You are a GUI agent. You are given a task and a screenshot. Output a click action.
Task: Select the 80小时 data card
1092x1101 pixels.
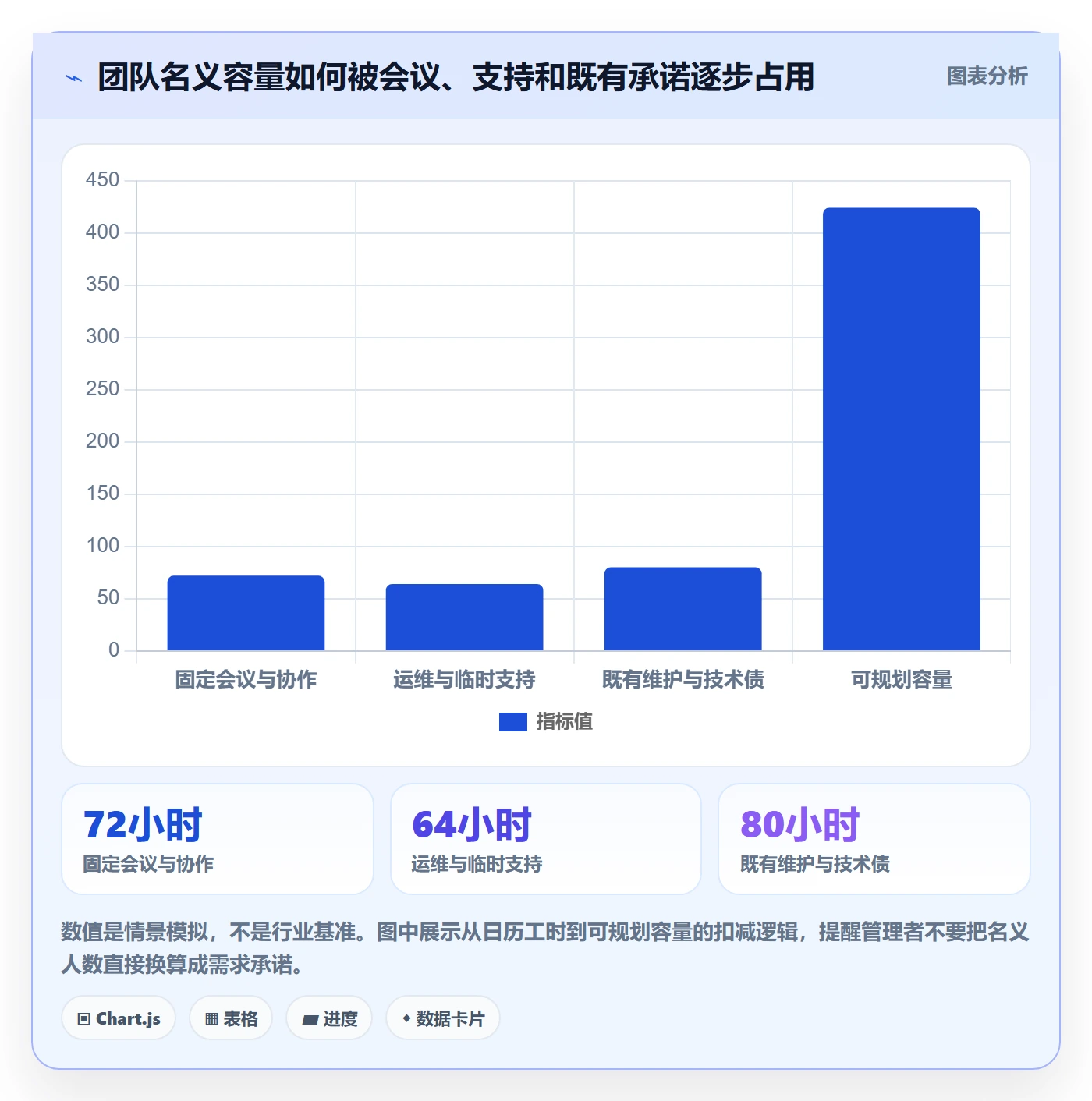[874, 839]
